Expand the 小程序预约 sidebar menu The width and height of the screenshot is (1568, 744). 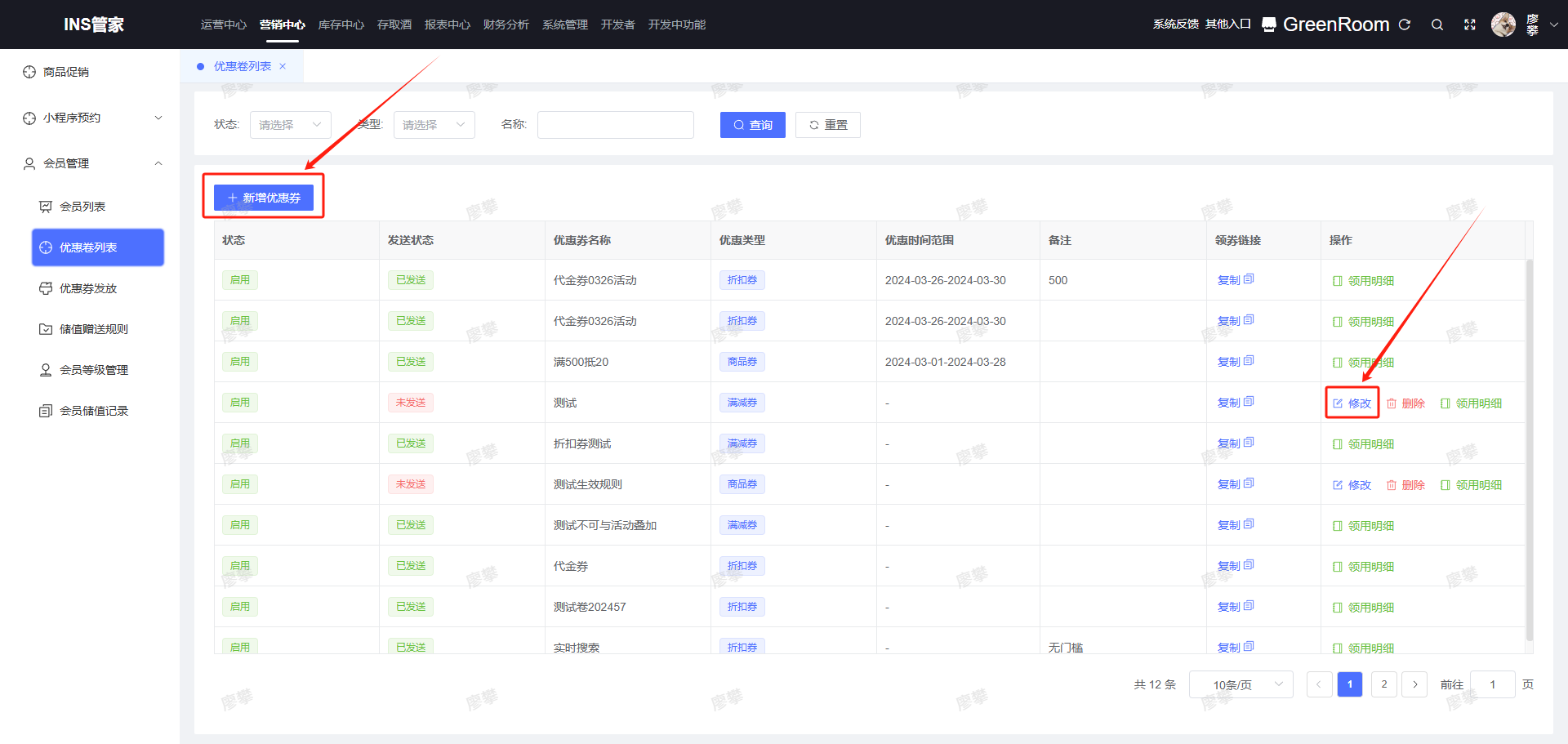(158, 118)
